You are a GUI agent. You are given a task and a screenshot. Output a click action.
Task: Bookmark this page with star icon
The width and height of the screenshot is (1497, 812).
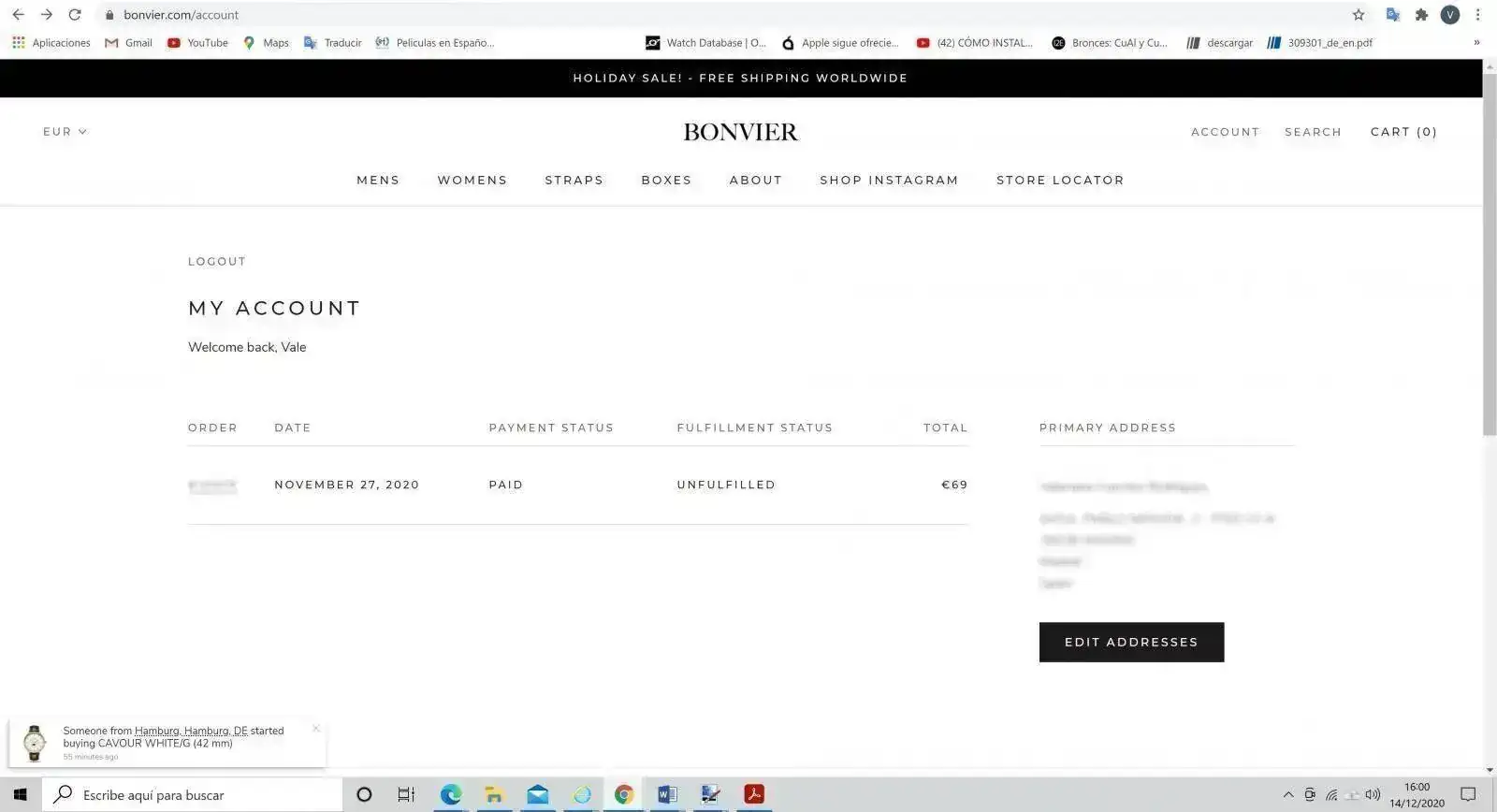(1358, 15)
